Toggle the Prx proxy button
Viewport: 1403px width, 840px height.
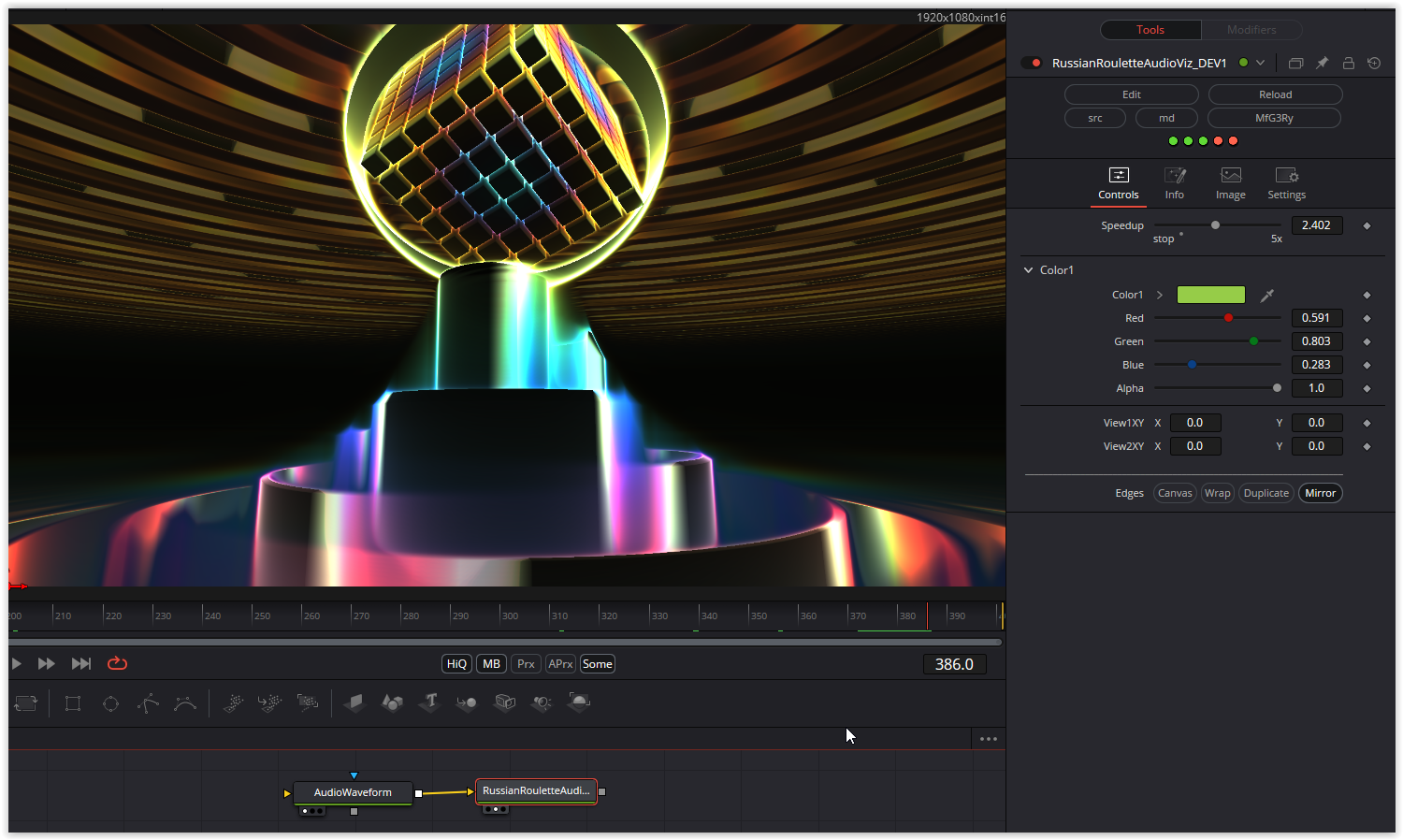point(526,664)
